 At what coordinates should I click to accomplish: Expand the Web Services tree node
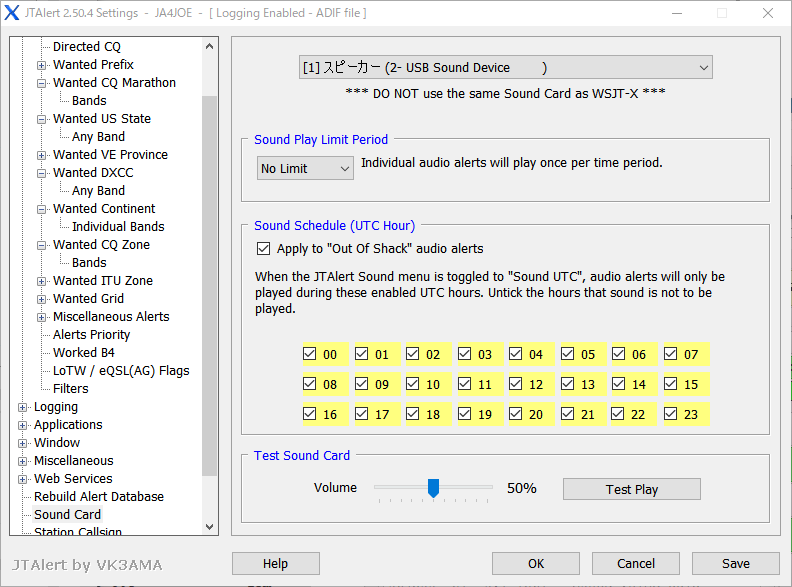tap(22, 479)
